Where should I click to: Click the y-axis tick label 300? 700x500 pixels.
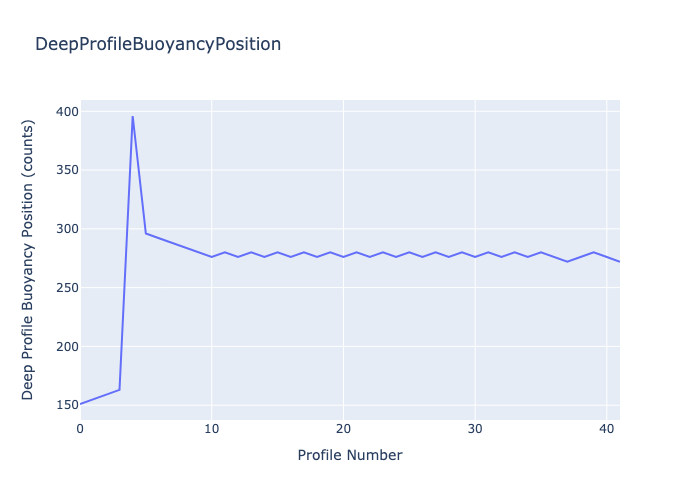66,229
